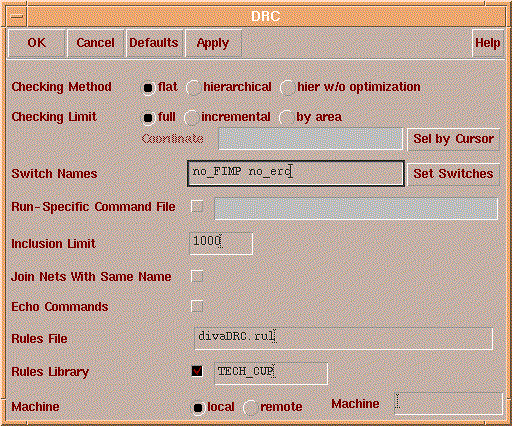Click the Rules File field
This screenshot has width=512, height=426.
[x=343, y=338]
